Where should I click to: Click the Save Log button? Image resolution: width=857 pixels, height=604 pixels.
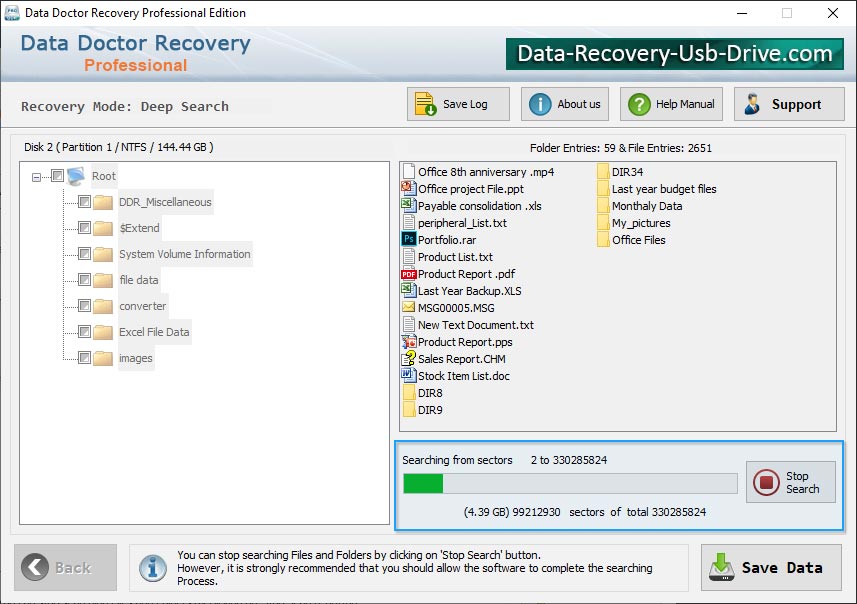[x=458, y=104]
